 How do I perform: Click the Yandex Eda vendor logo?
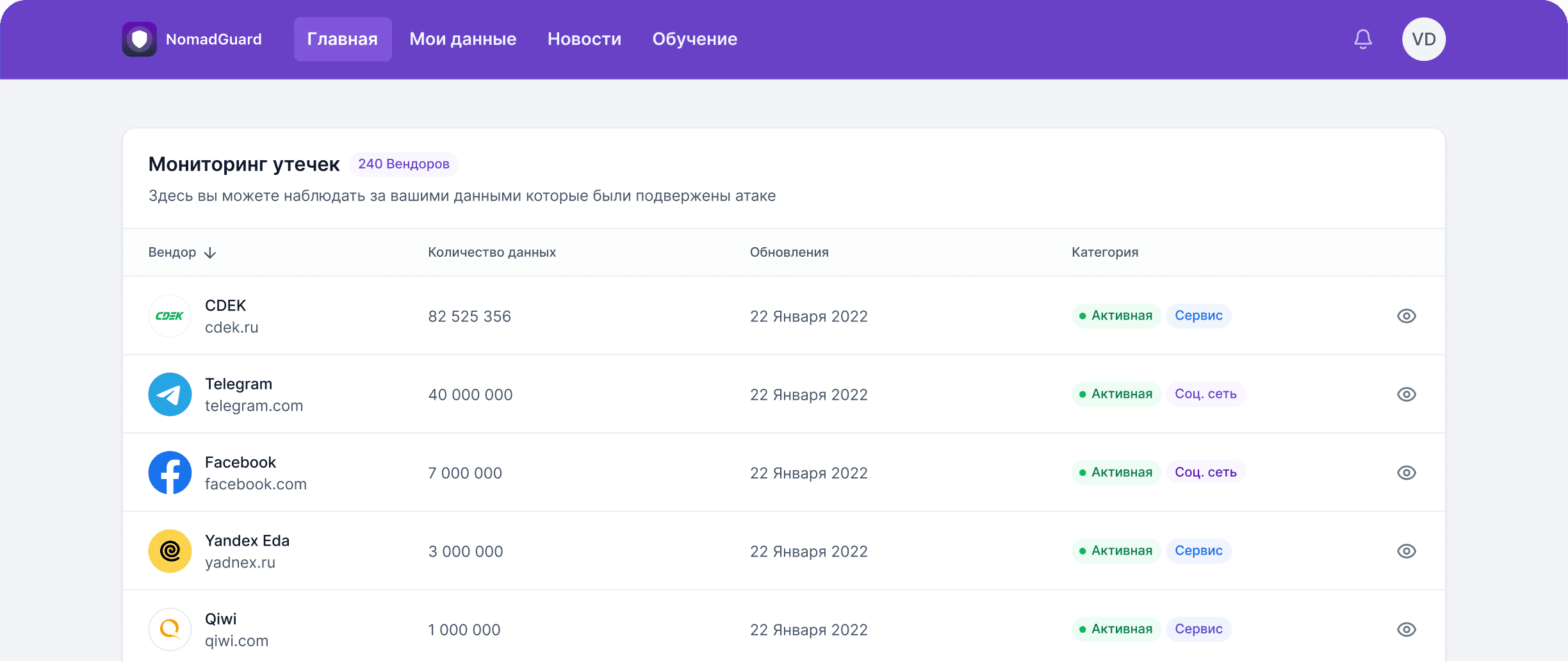[170, 551]
